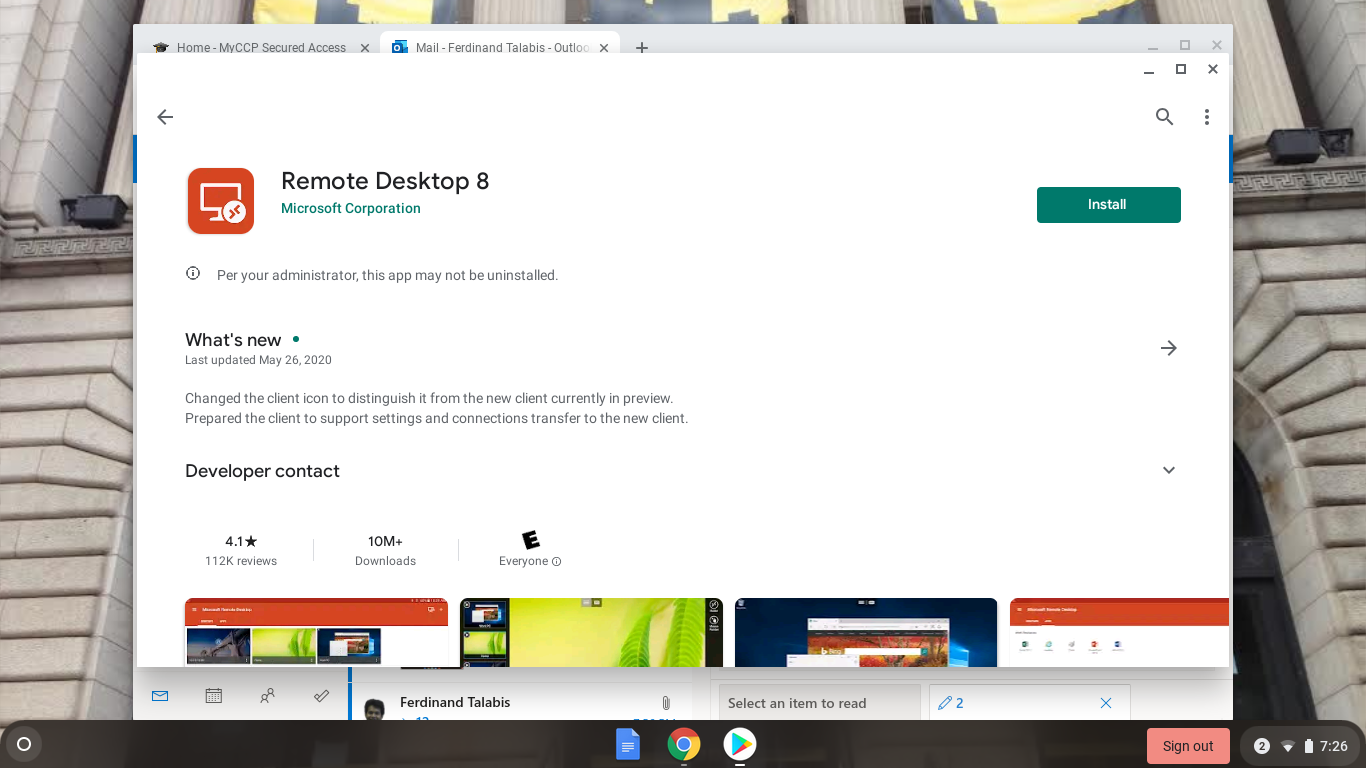Screen dimensions: 1366x768
Task: Close the MyCCP Secured Access tab
Action: (x=364, y=48)
